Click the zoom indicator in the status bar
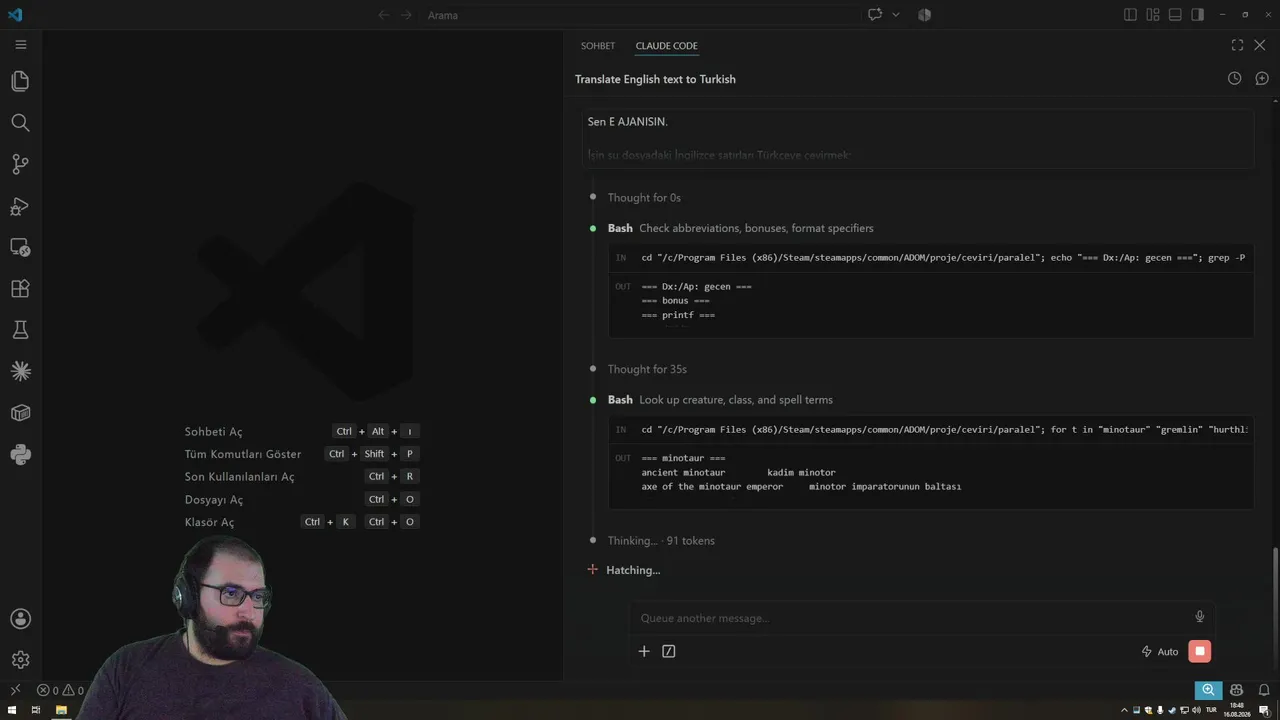1280x720 pixels. point(1208,690)
